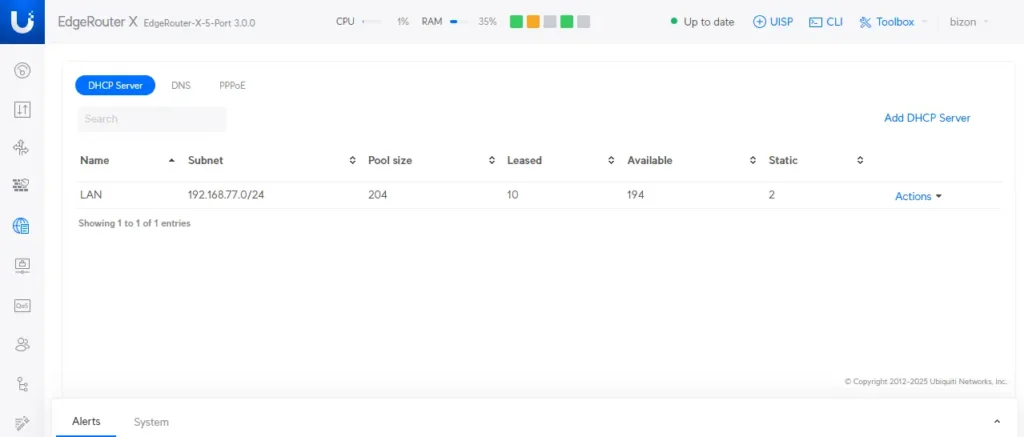Click the RAM usage indicator
Screen dimensions: 1024x437
pos(459,22)
